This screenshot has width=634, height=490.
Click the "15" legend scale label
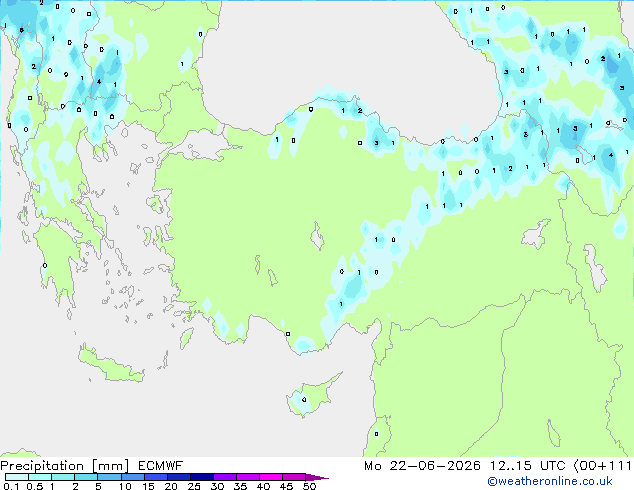[148, 486]
